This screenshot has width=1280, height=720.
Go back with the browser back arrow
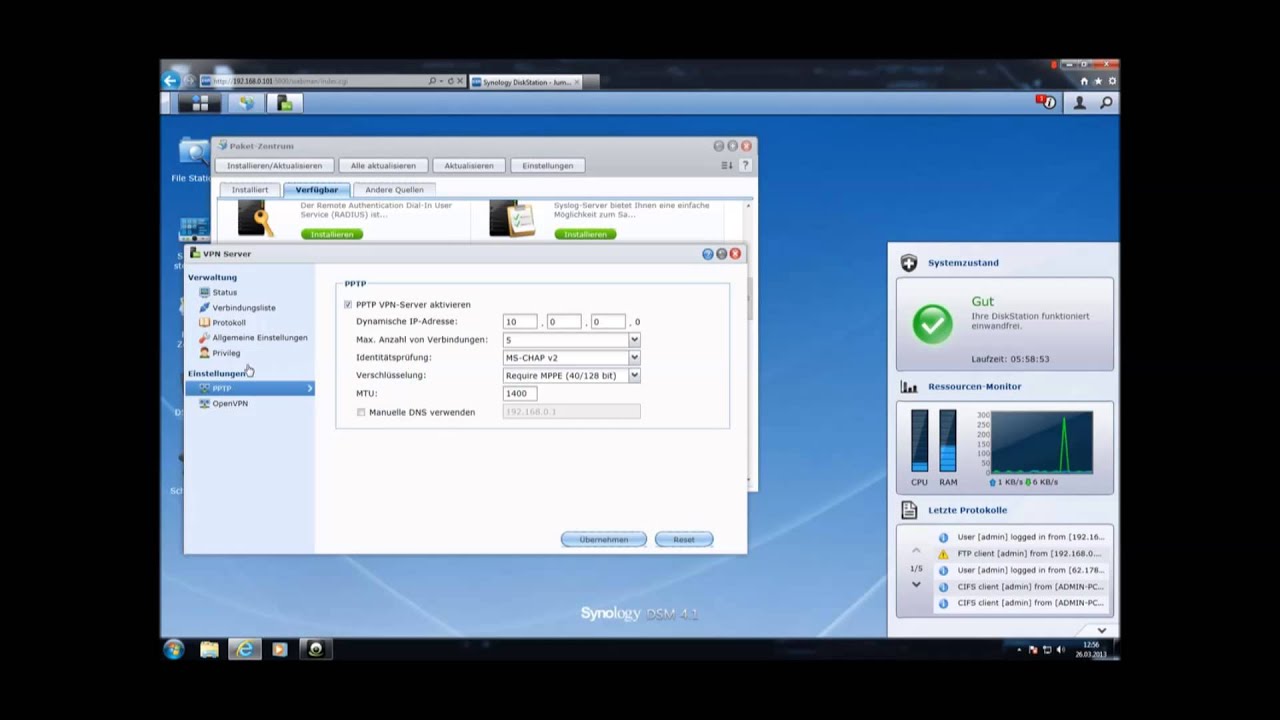[170, 81]
